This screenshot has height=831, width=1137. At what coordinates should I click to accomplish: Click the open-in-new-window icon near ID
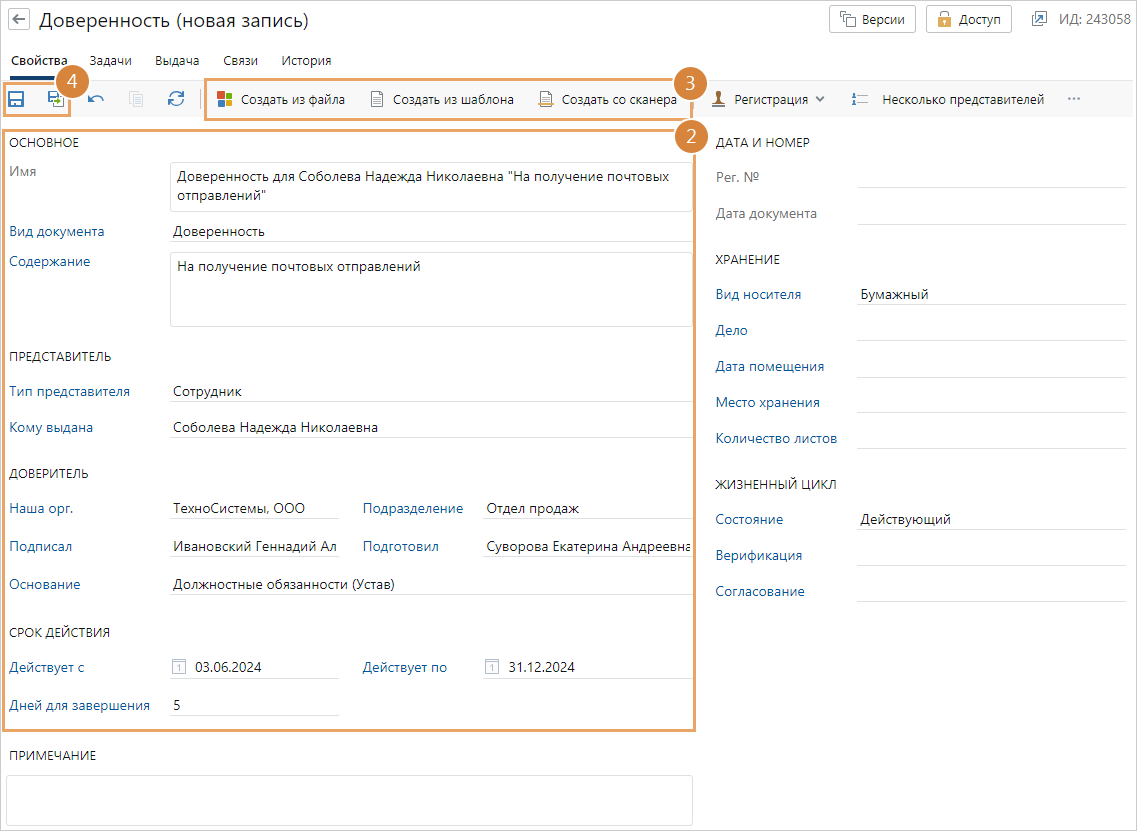point(1039,20)
